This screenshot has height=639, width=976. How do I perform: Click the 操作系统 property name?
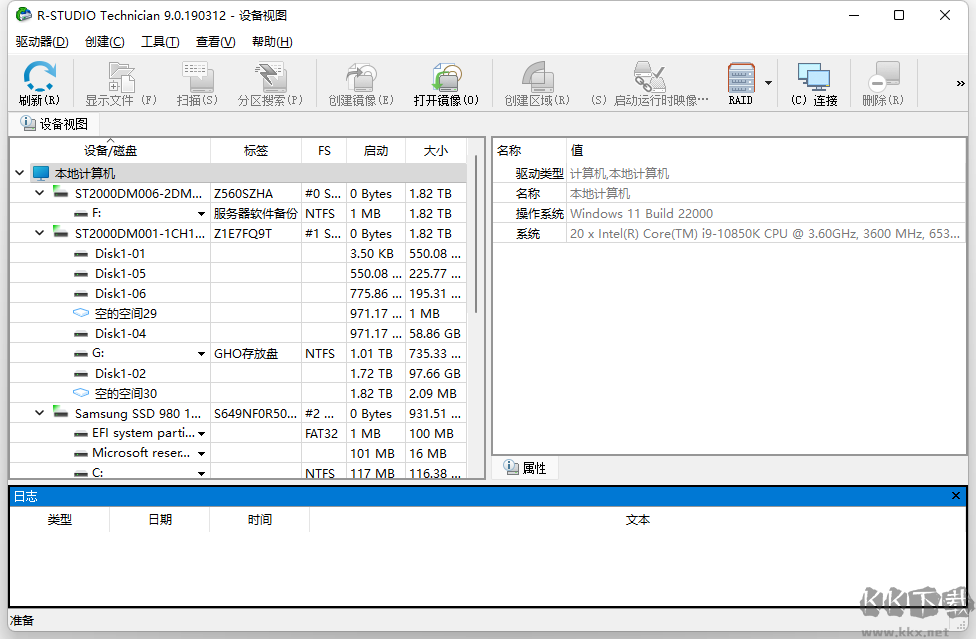(539, 213)
